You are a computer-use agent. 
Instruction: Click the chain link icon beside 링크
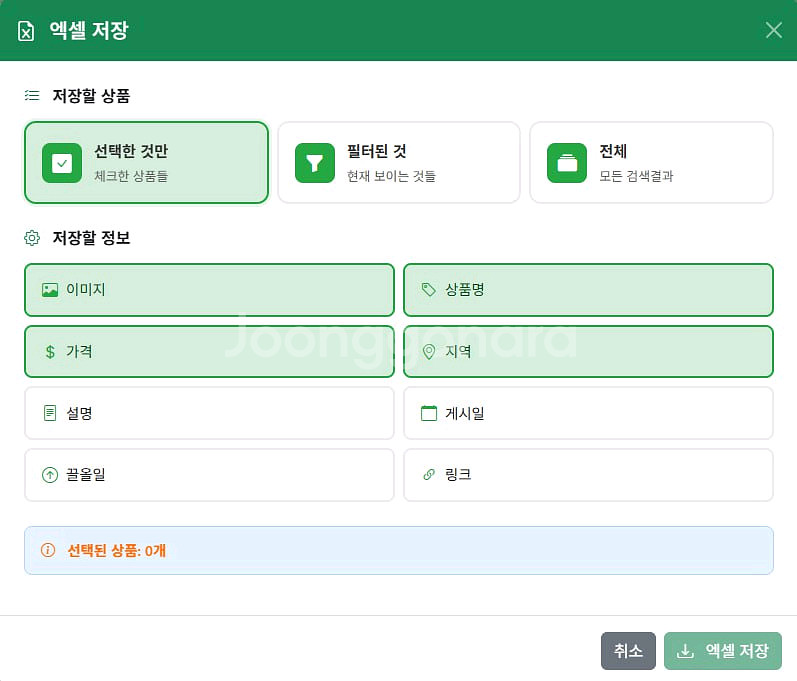pos(429,475)
